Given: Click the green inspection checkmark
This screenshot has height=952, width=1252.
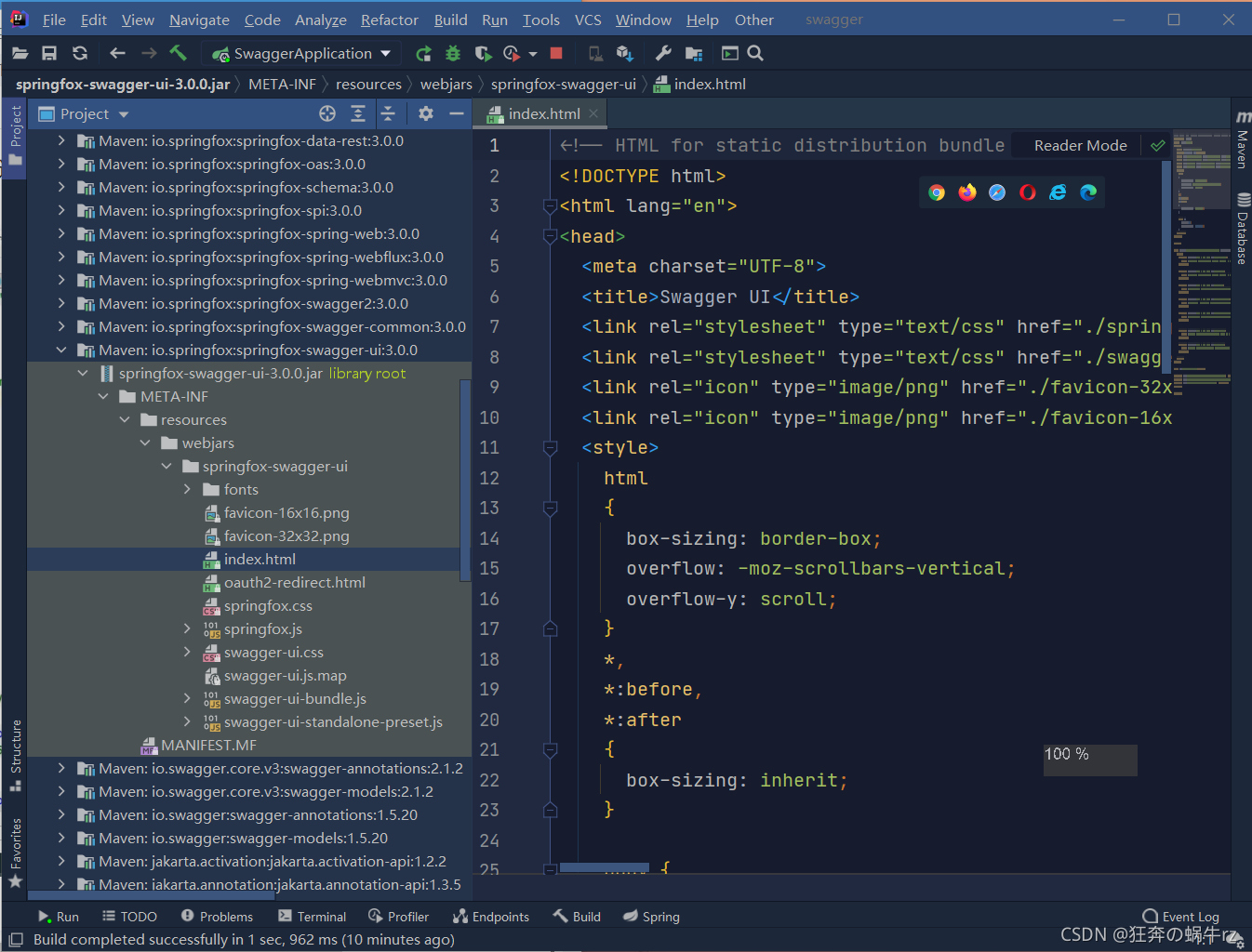Looking at the screenshot, I should pos(1158,146).
